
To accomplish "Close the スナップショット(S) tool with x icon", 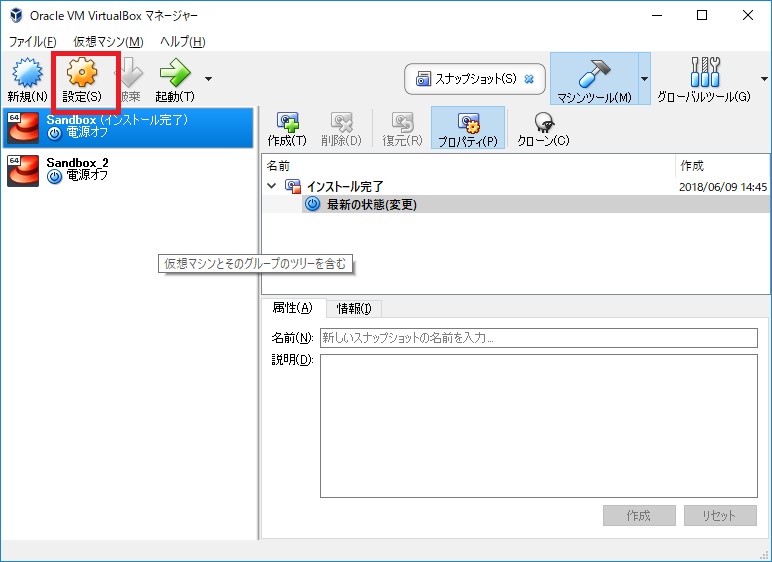I will (x=529, y=79).
